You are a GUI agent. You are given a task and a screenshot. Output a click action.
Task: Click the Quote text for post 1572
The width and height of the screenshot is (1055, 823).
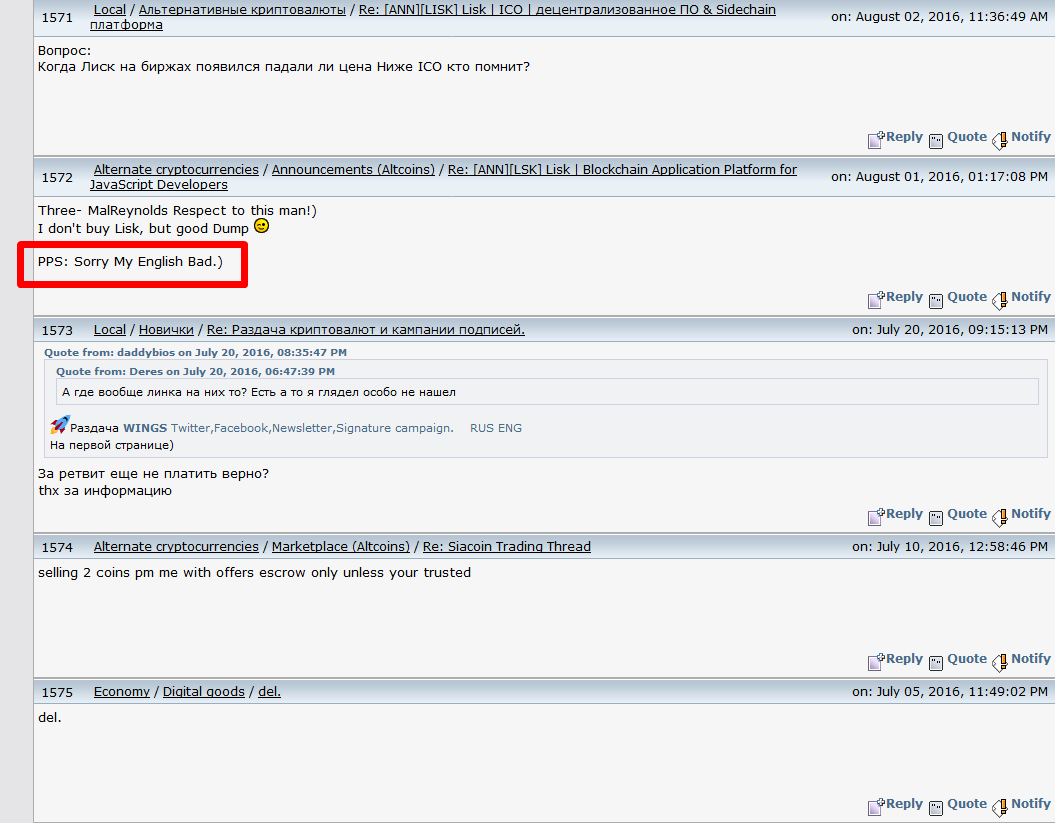point(967,297)
